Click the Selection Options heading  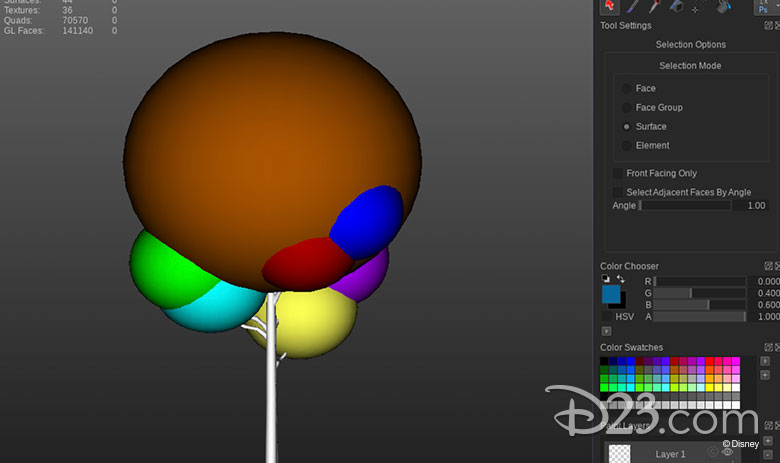[690, 44]
